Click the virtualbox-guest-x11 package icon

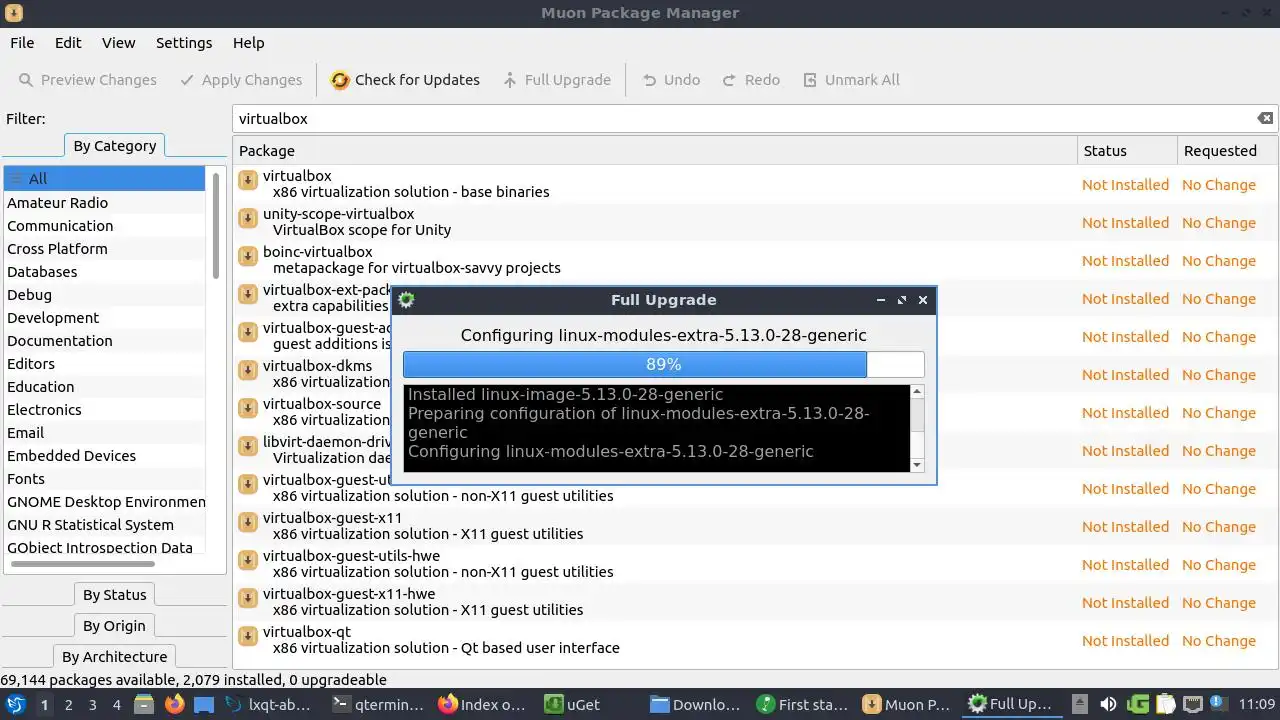click(x=248, y=522)
